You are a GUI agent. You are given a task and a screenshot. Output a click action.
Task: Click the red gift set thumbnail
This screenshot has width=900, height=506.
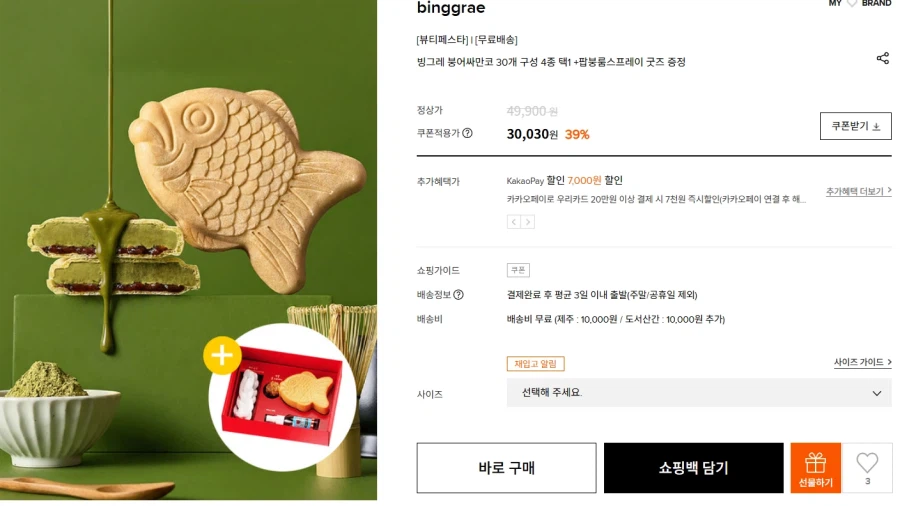click(x=282, y=397)
